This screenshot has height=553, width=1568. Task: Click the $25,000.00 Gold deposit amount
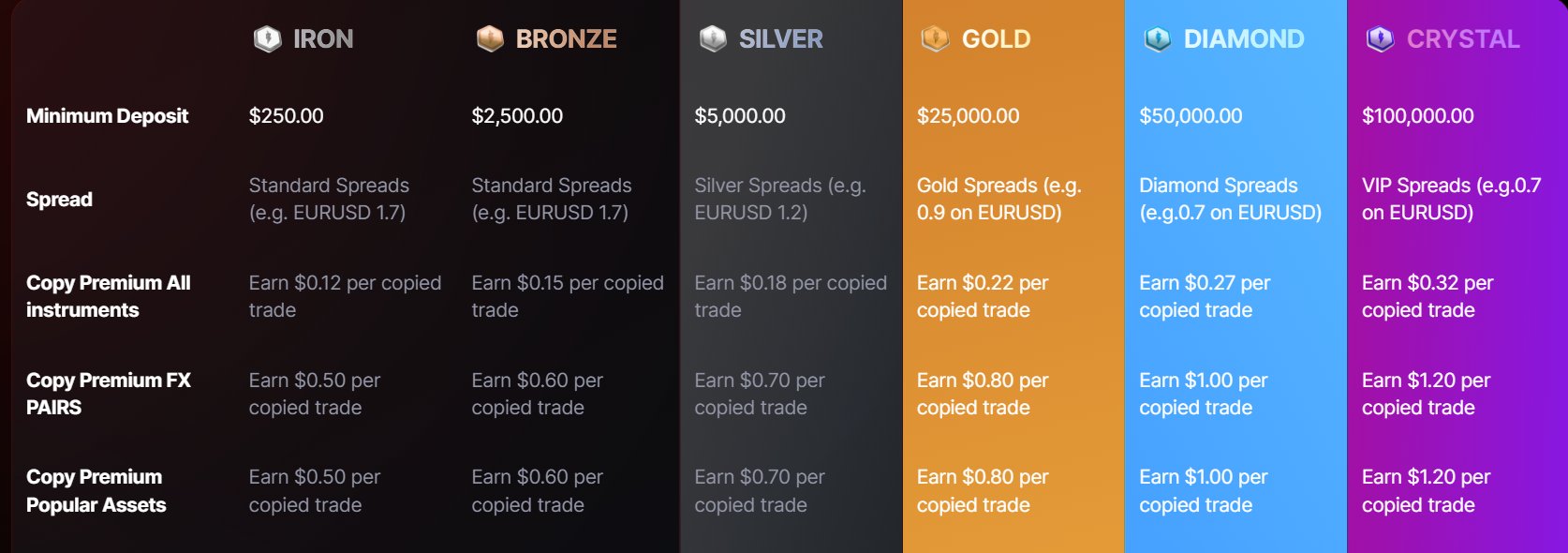[x=968, y=116]
